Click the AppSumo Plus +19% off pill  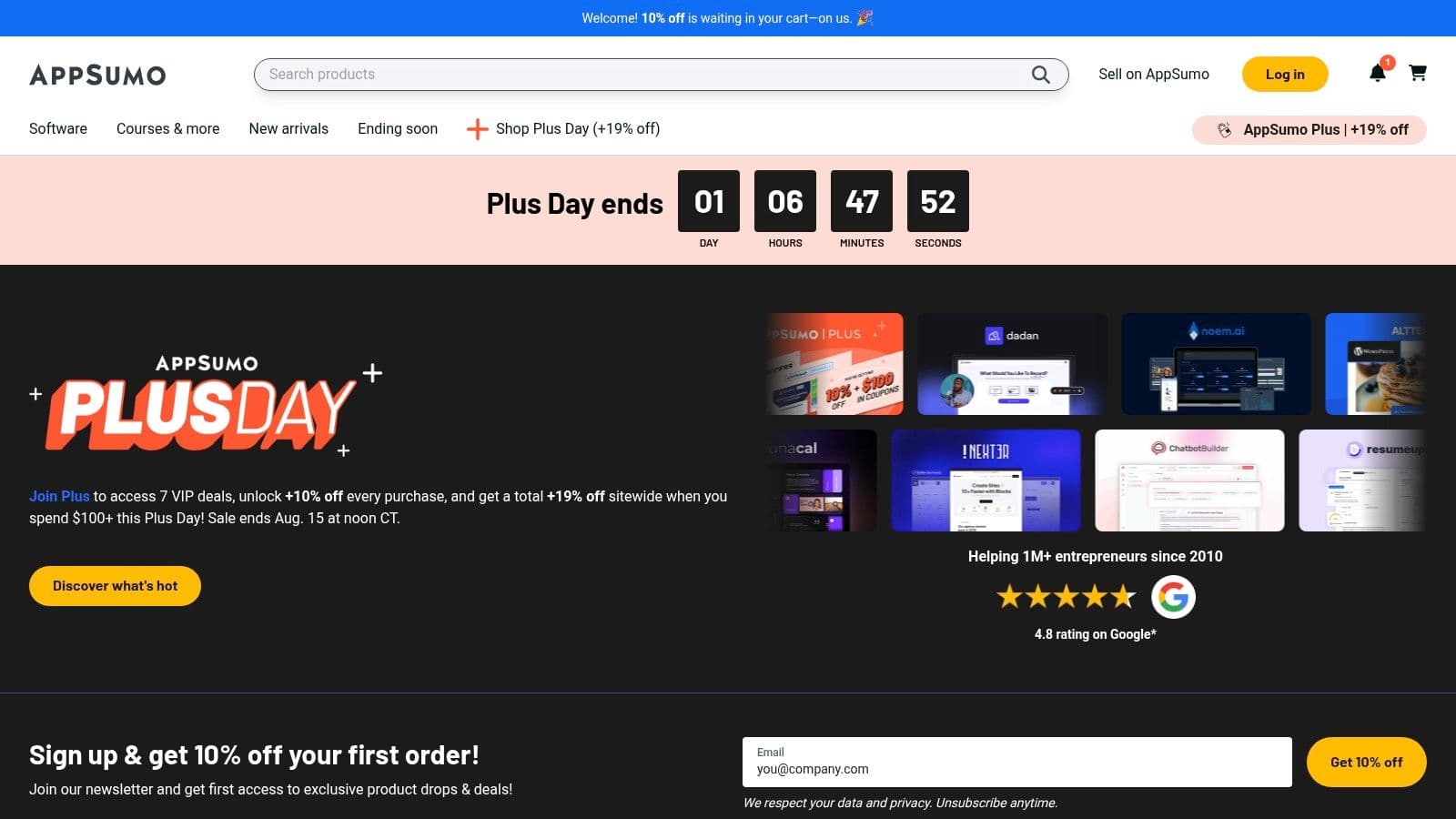point(1309,129)
